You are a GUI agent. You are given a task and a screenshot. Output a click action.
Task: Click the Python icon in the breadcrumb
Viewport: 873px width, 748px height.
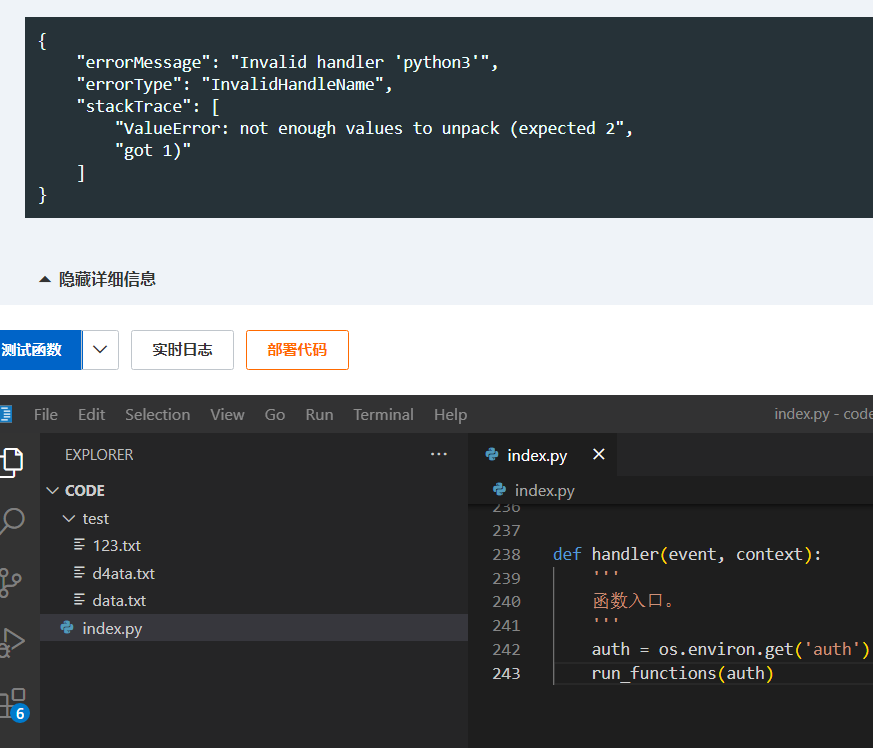click(499, 490)
